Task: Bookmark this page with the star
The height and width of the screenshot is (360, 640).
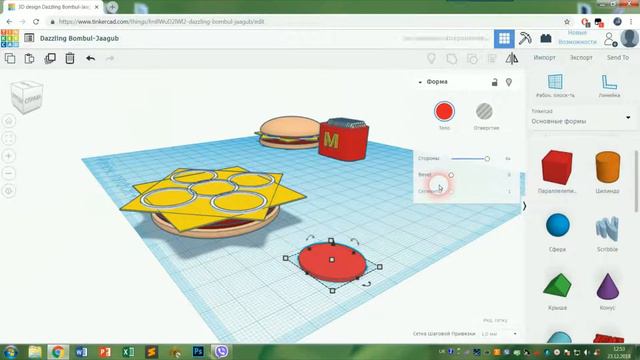Action: click(567, 22)
